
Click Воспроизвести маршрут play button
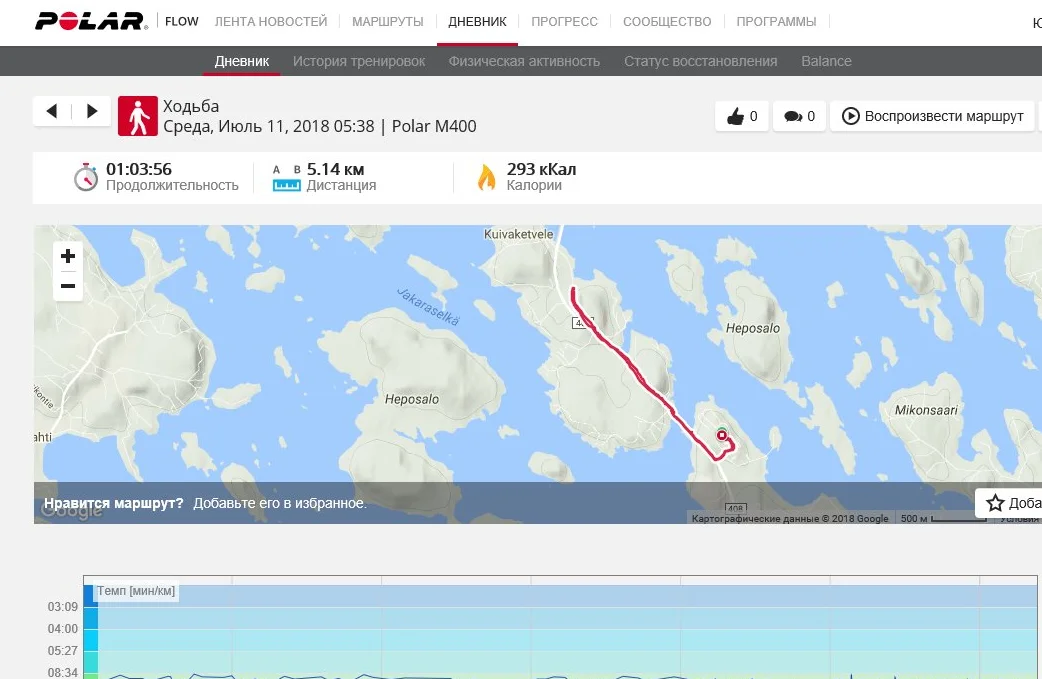[x=932, y=116]
